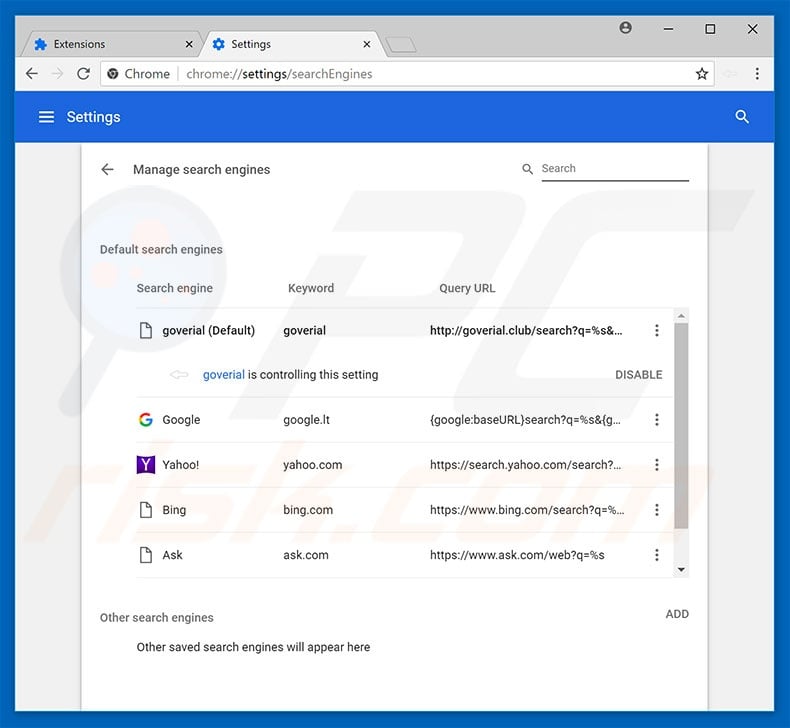Select the yahoo.com keyword

pyautogui.click(x=312, y=465)
